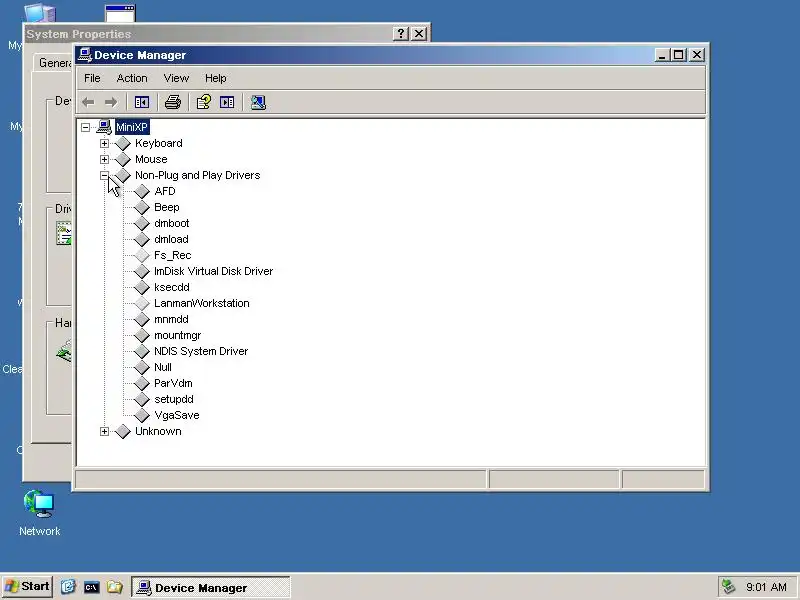Click the Keyboard category diamond icon
The height and width of the screenshot is (600, 800).
[123, 143]
